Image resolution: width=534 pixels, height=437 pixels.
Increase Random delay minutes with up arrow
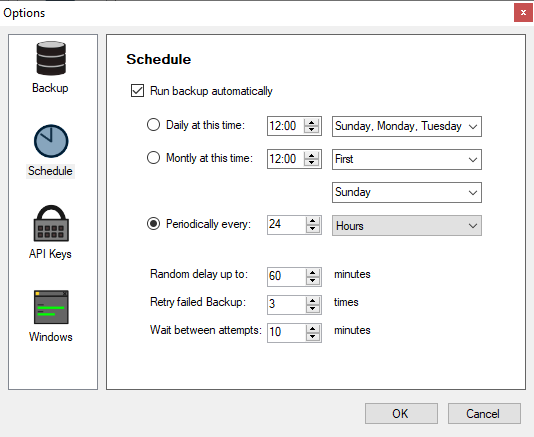[x=312, y=272]
